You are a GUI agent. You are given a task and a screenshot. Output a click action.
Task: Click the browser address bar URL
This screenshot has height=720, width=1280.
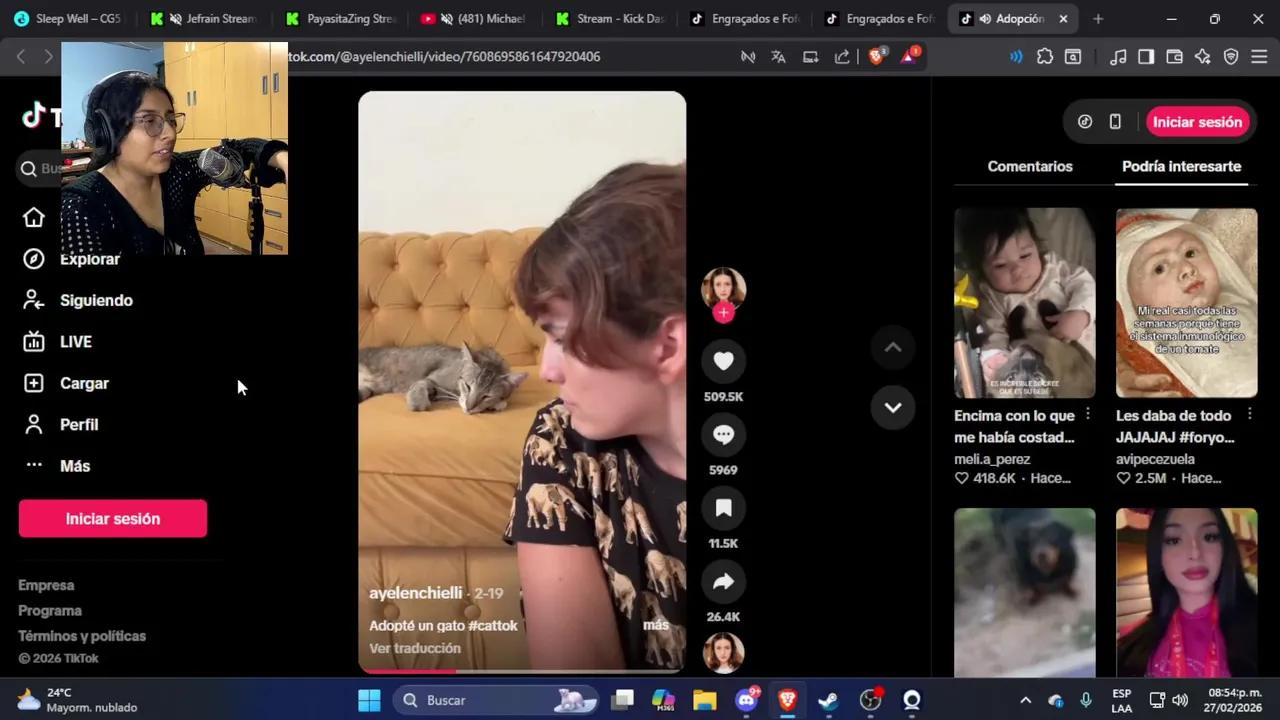pyautogui.click(x=444, y=57)
